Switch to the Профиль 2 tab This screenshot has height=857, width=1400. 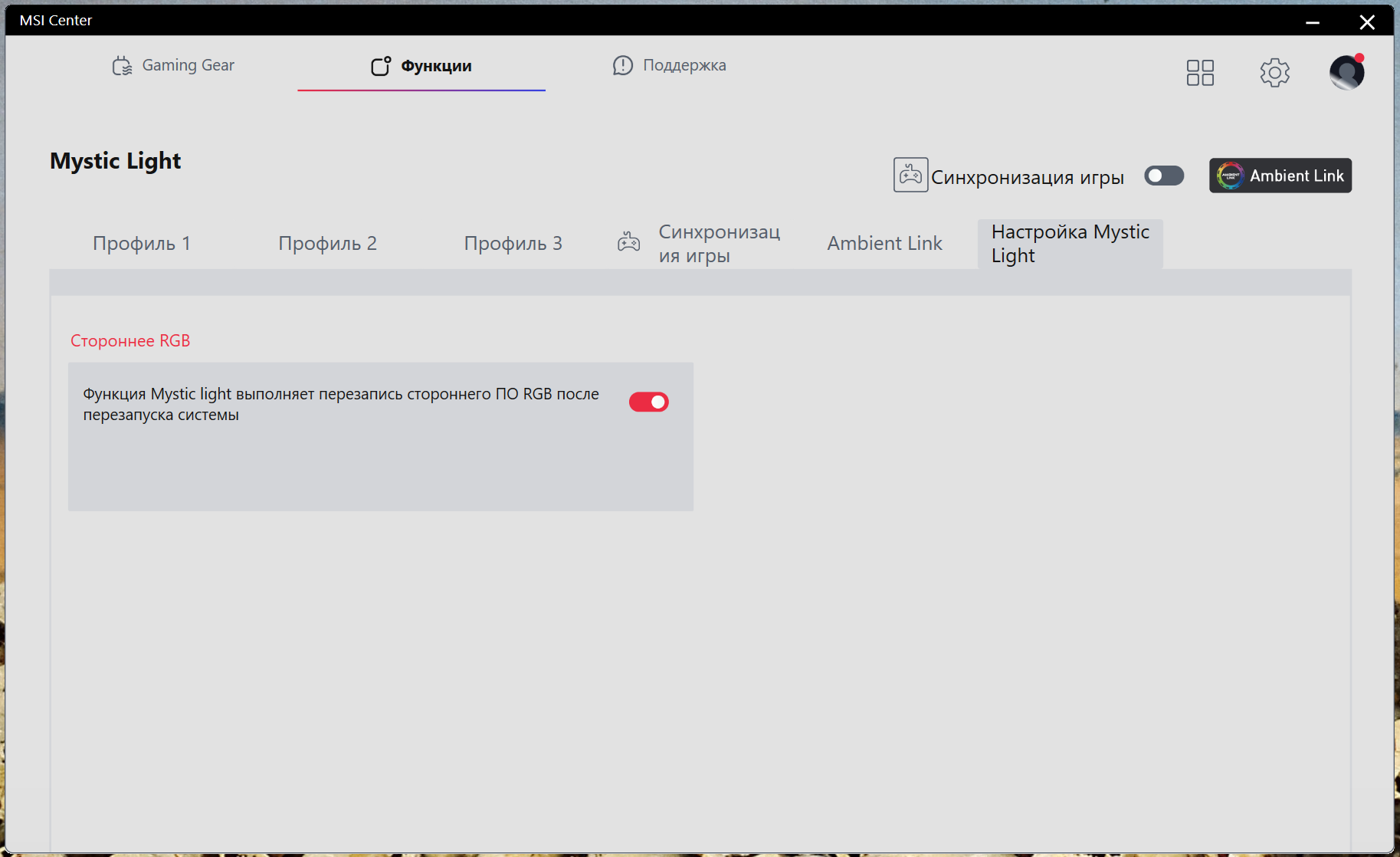(328, 243)
